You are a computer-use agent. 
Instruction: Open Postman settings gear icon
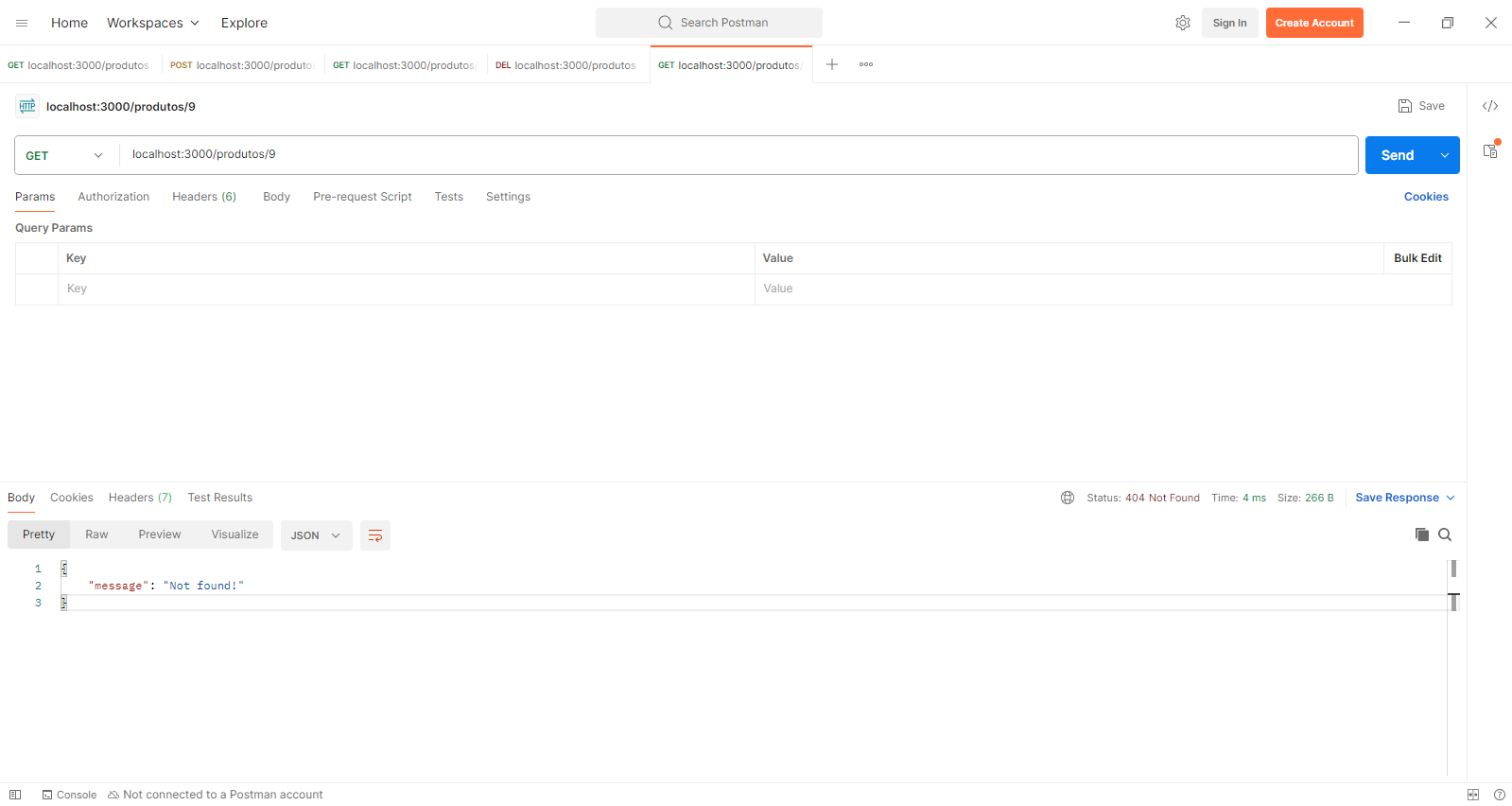click(x=1183, y=23)
